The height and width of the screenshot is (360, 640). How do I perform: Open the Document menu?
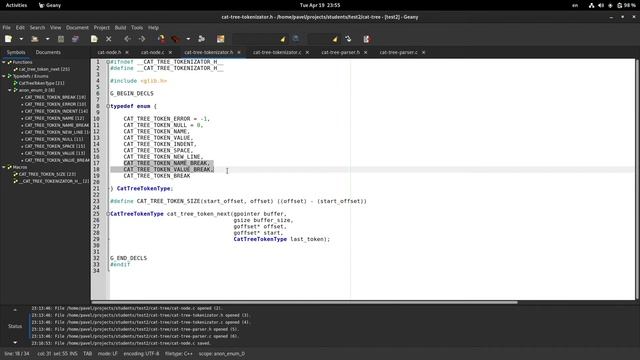click(x=77, y=28)
